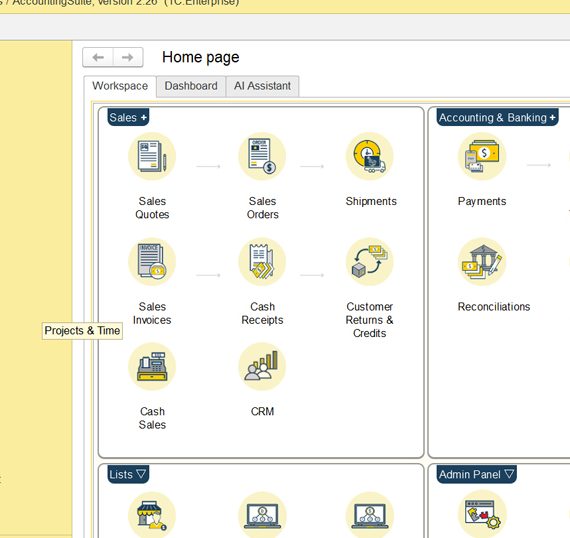This screenshot has width=570, height=538.
Task: Collapse the Lists section header
Action: pyautogui.click(x=128, y=474)
